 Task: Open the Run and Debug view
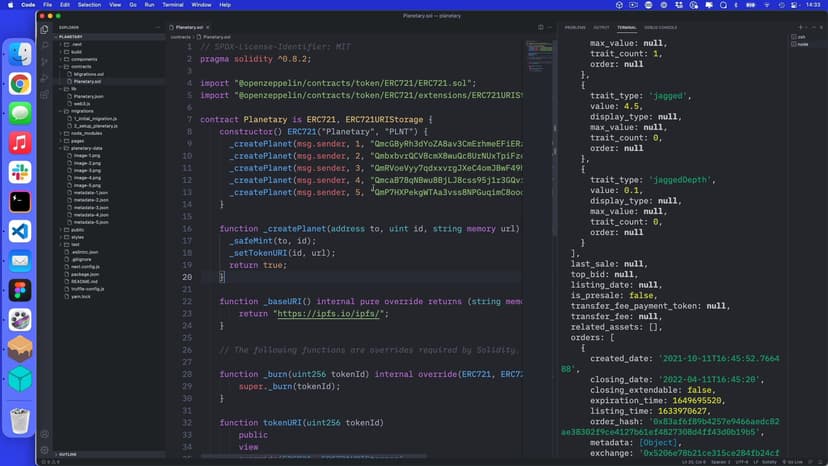coord(45,76)
